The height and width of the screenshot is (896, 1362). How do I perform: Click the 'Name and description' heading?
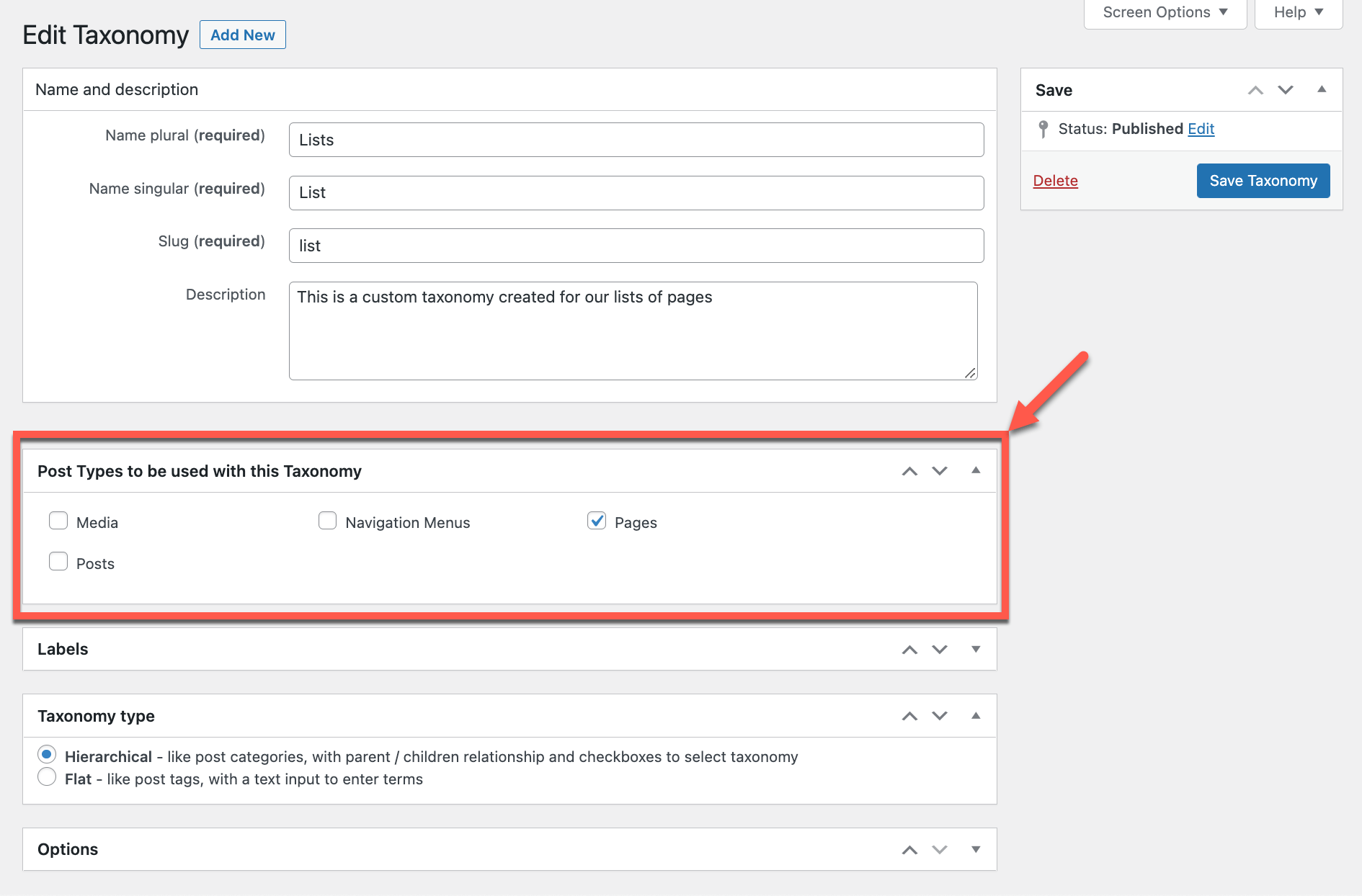[x=117, y=89]
